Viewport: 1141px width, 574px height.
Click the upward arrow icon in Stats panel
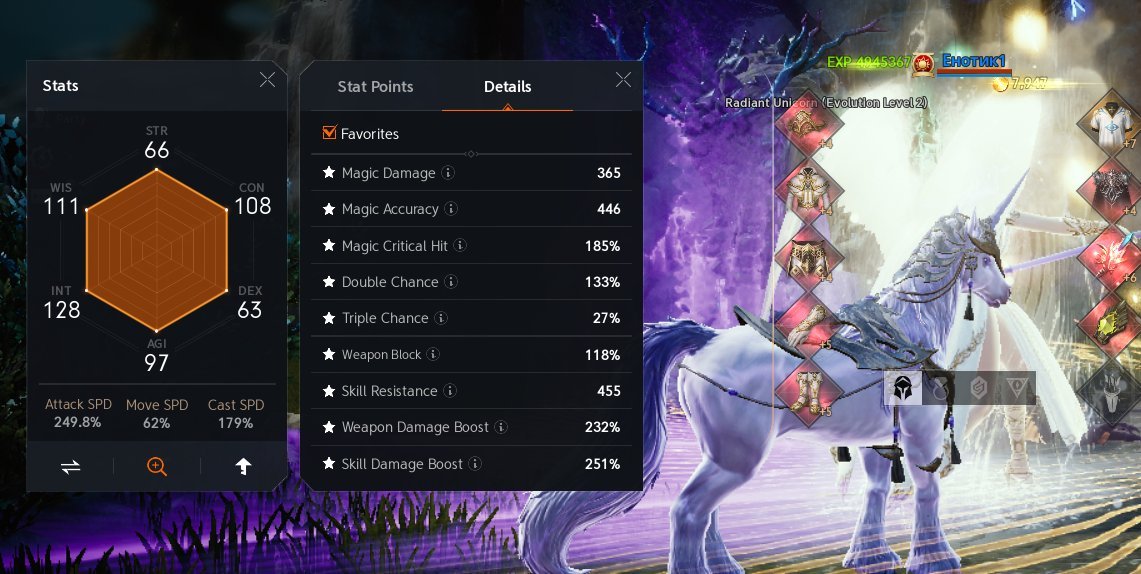pyautogui.click(x=244, y=467)
